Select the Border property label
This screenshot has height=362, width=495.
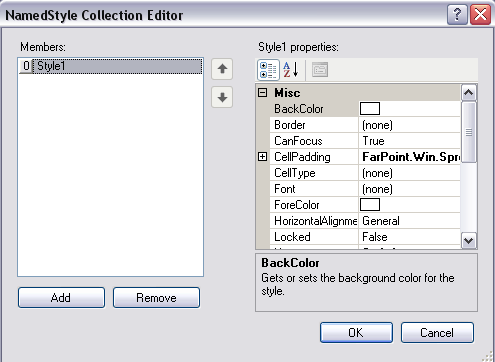coord(290,125)
